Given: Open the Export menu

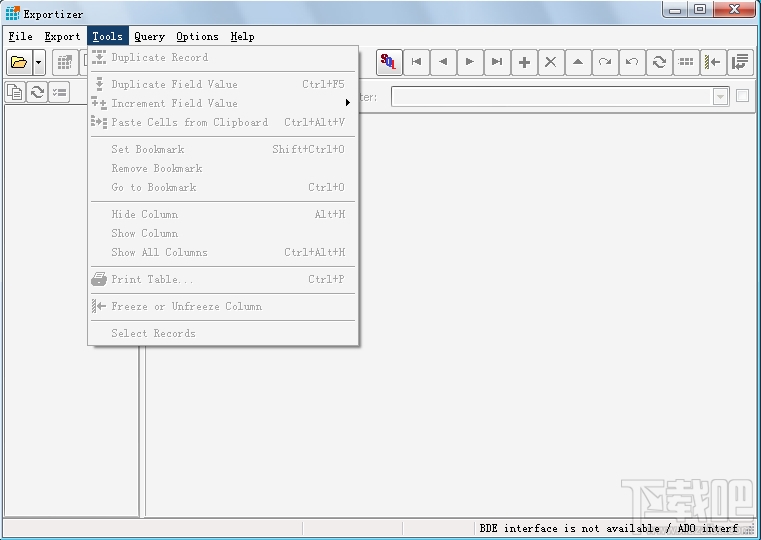Looking at the screenshot, I should pyautogui.click(x=62, y=36).
